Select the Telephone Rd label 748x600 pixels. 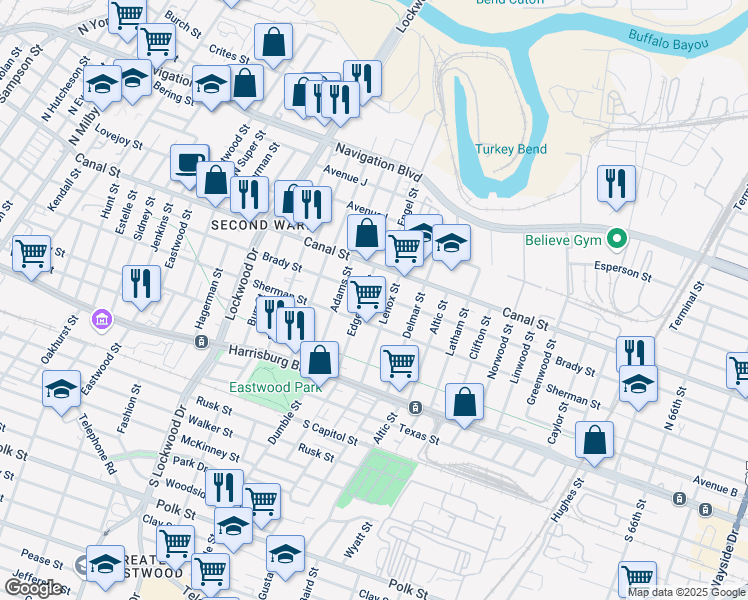point(97,444)
